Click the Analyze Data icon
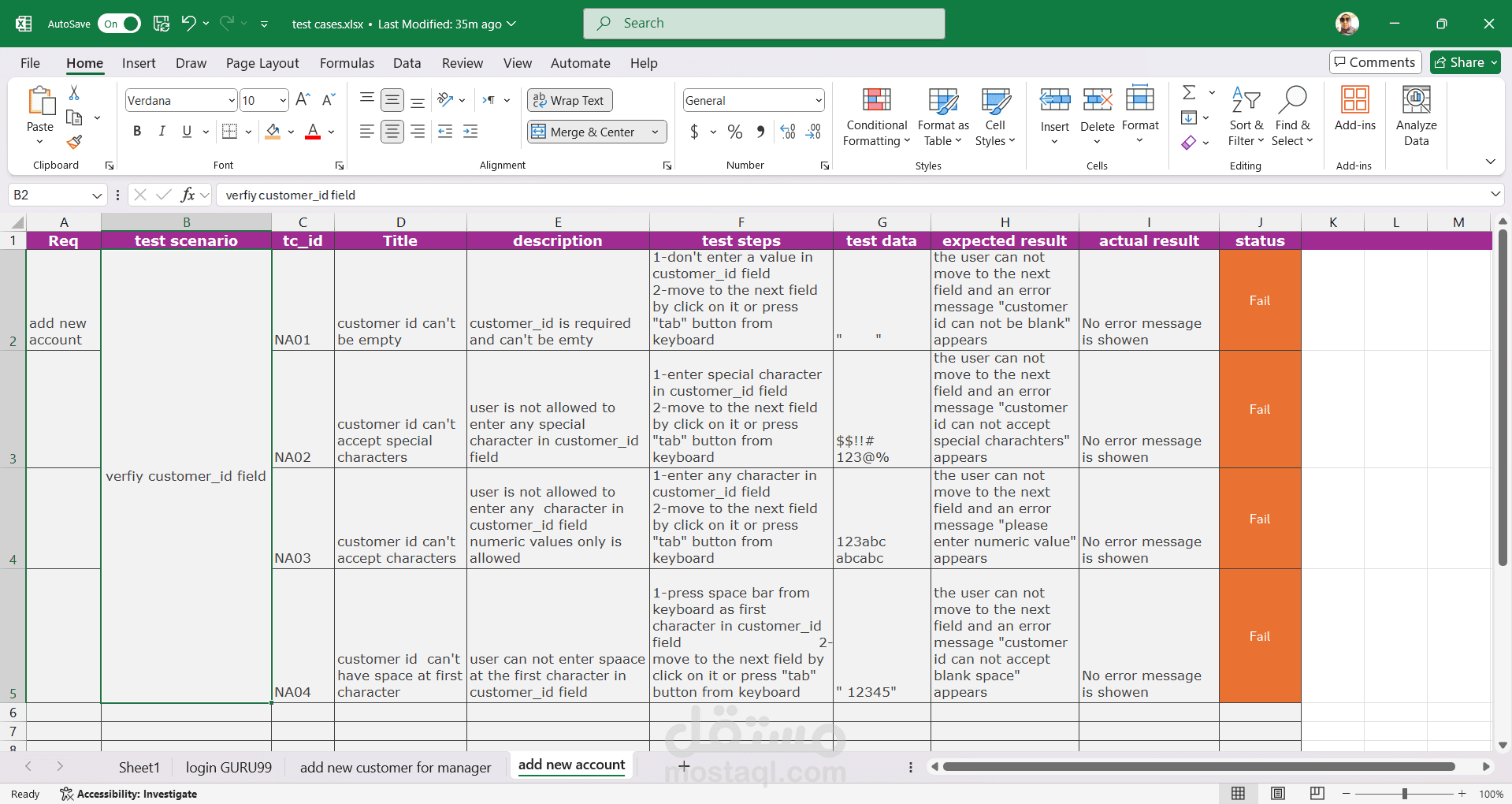1512x804 pixels. point(1416,117)
